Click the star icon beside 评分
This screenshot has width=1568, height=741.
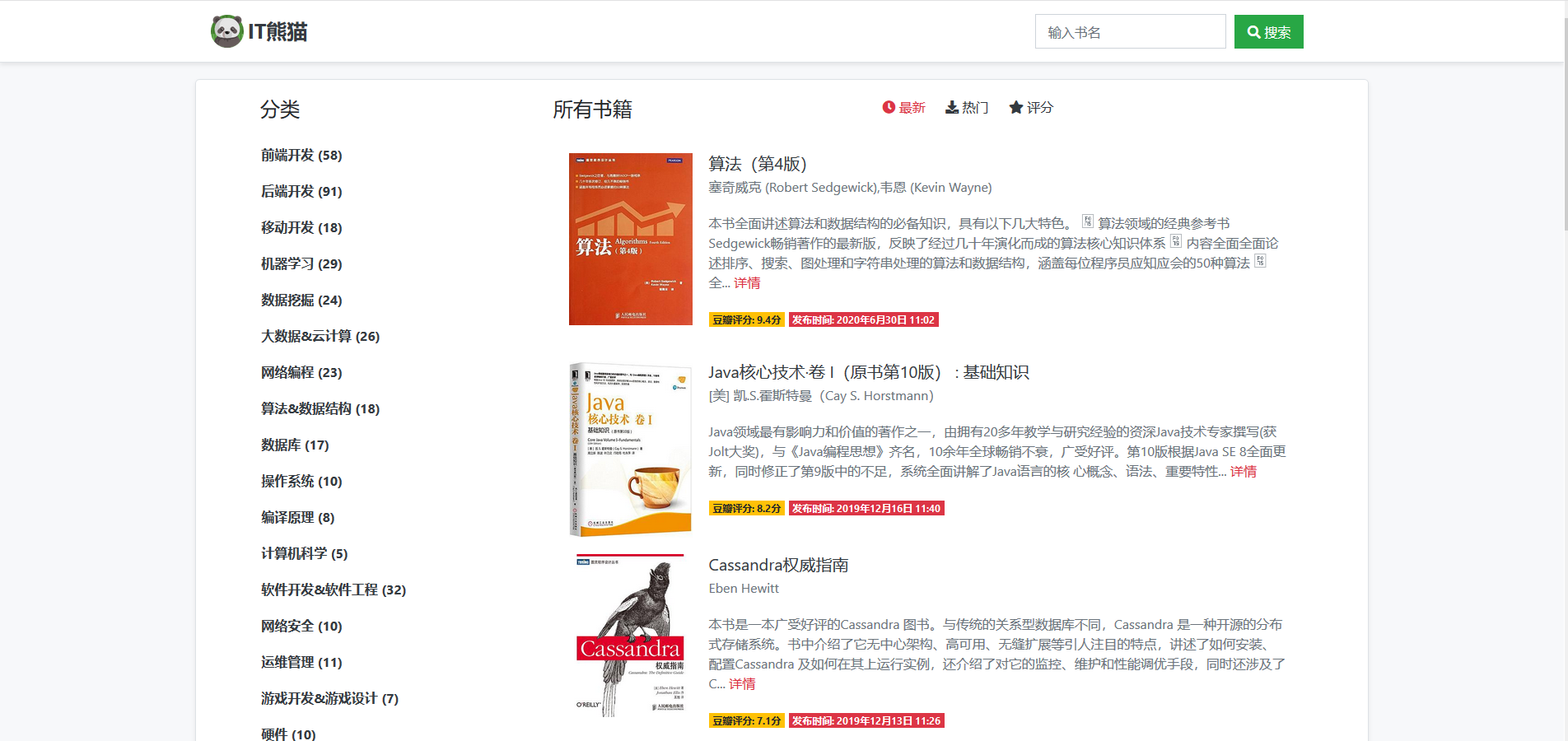[1015, 107]
